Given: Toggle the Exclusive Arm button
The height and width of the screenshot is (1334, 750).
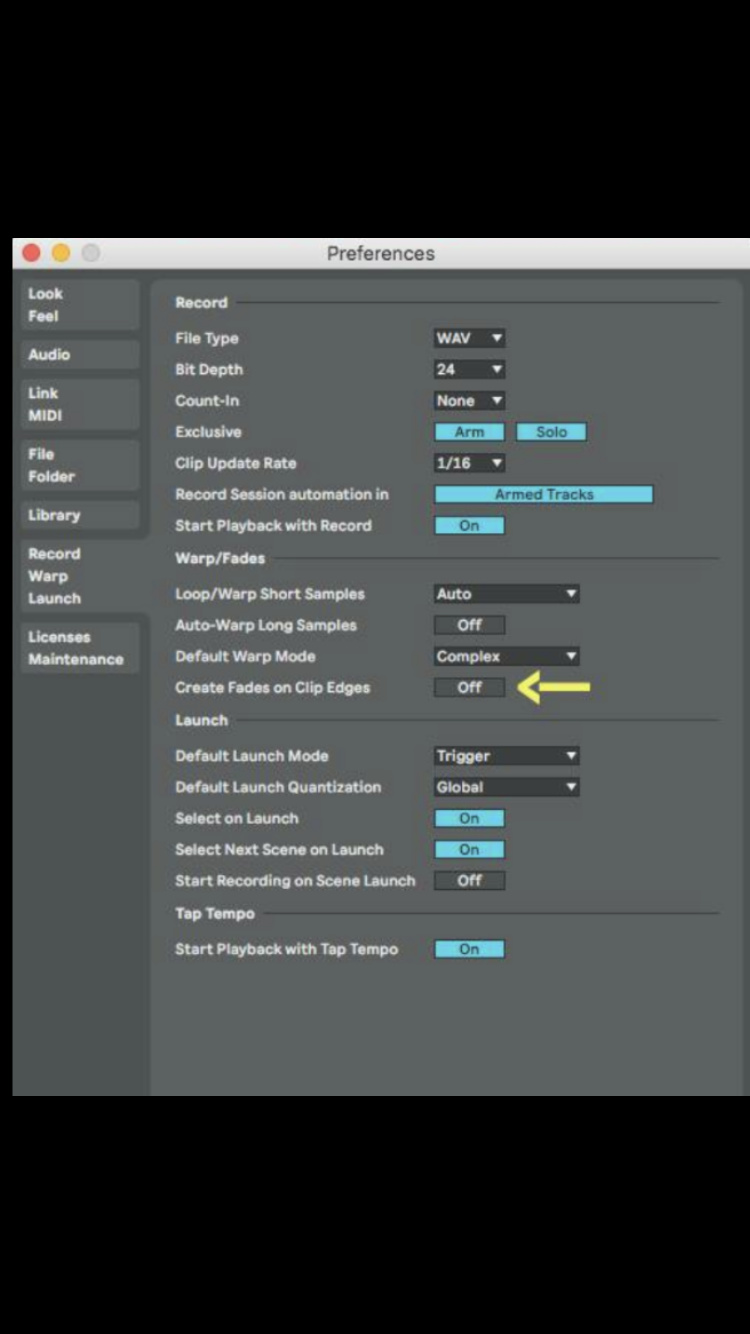Looking at the screenshot, I should pyautogui.click(x=469, y=432).
